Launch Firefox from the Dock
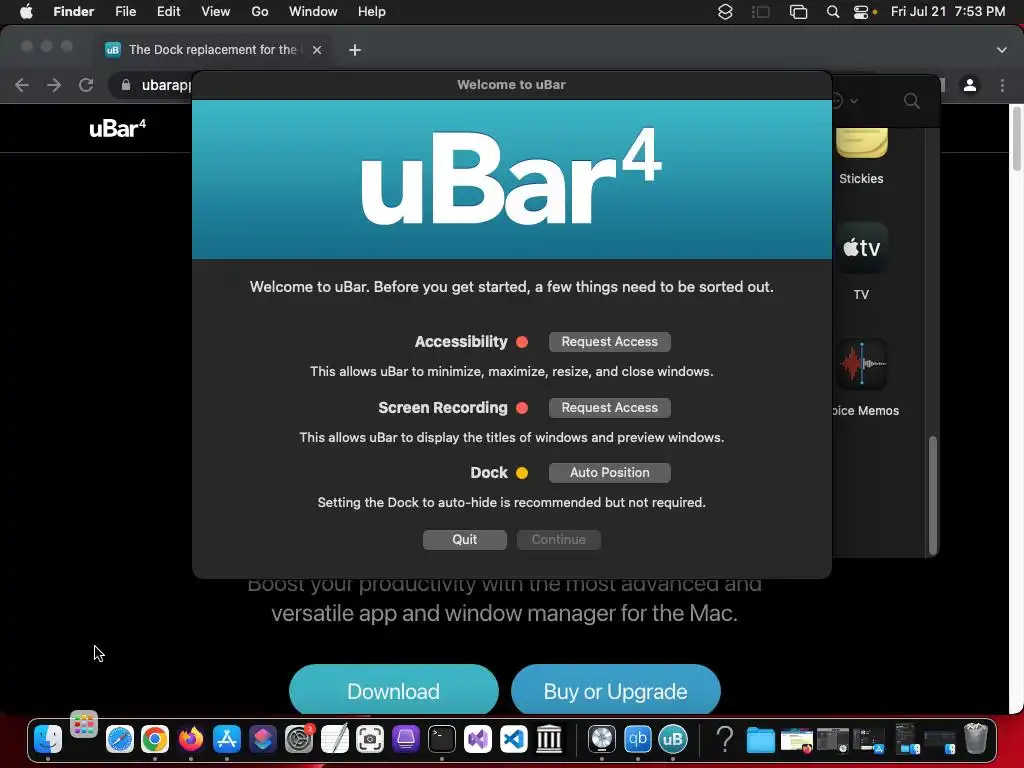This screenshot has width=1024, height=768. [x=191, y=739]
